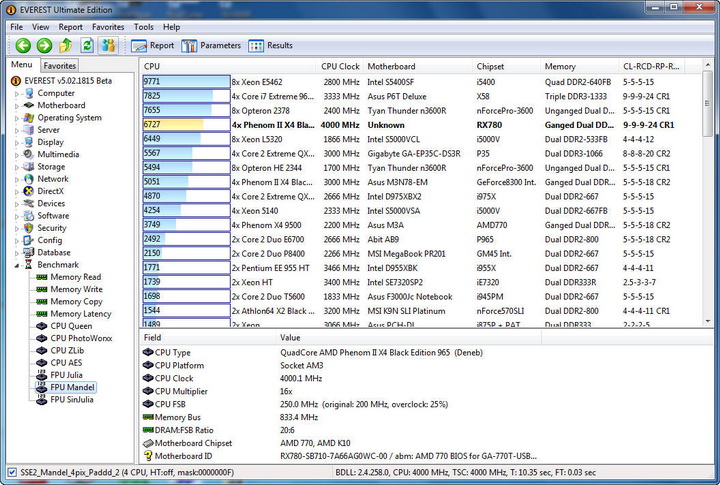
Task: Expand the Network tree node
Action: click(x=17, y=179)
